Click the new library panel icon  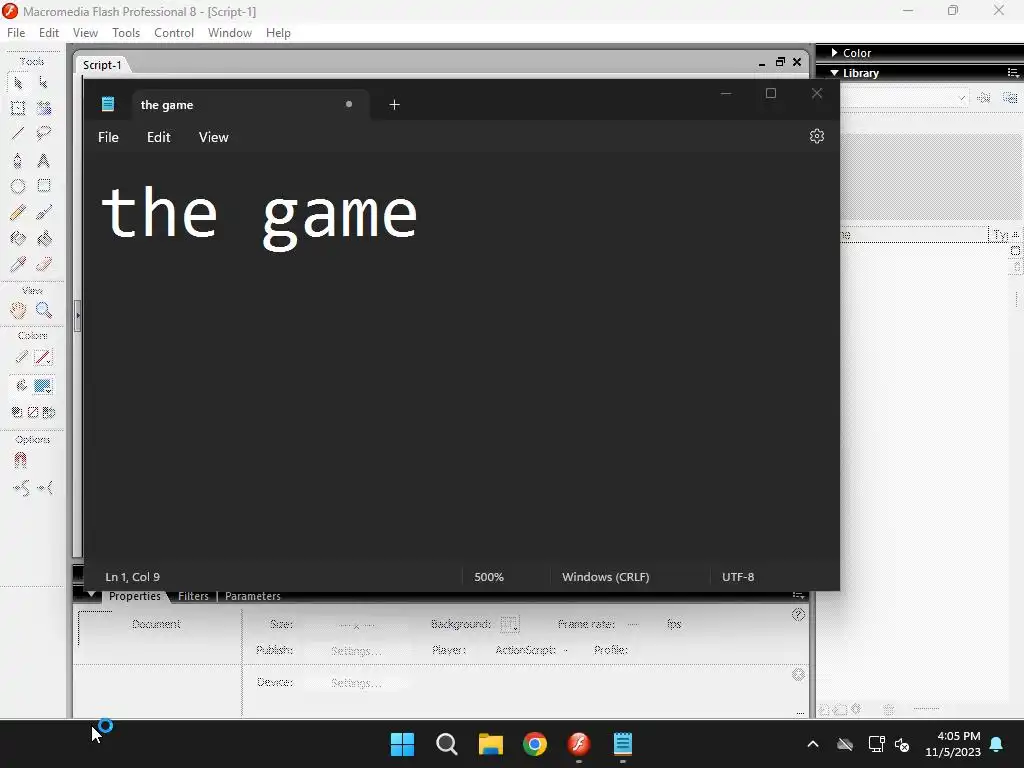(1010, 98)
